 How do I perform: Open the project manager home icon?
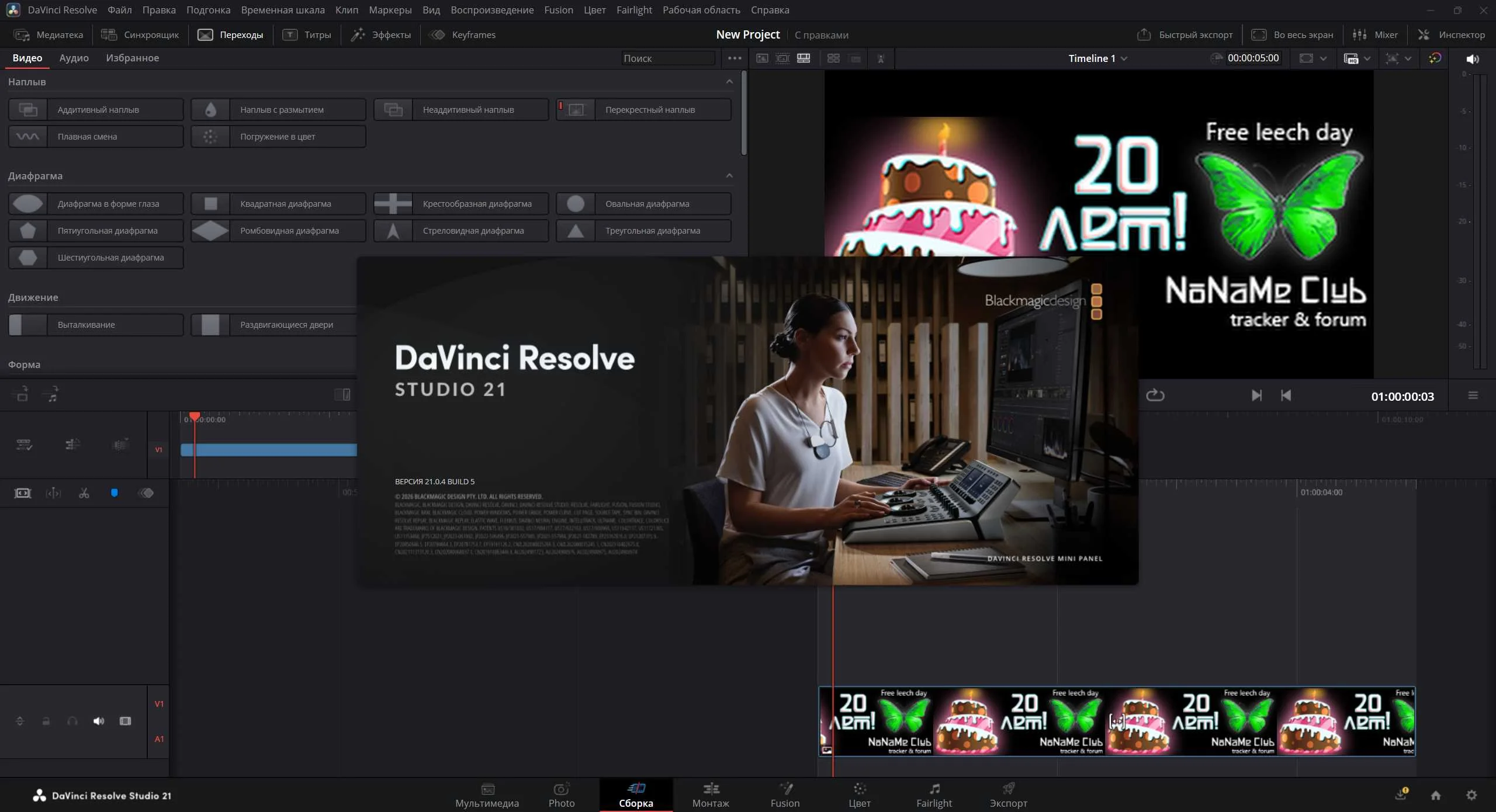1436,795
